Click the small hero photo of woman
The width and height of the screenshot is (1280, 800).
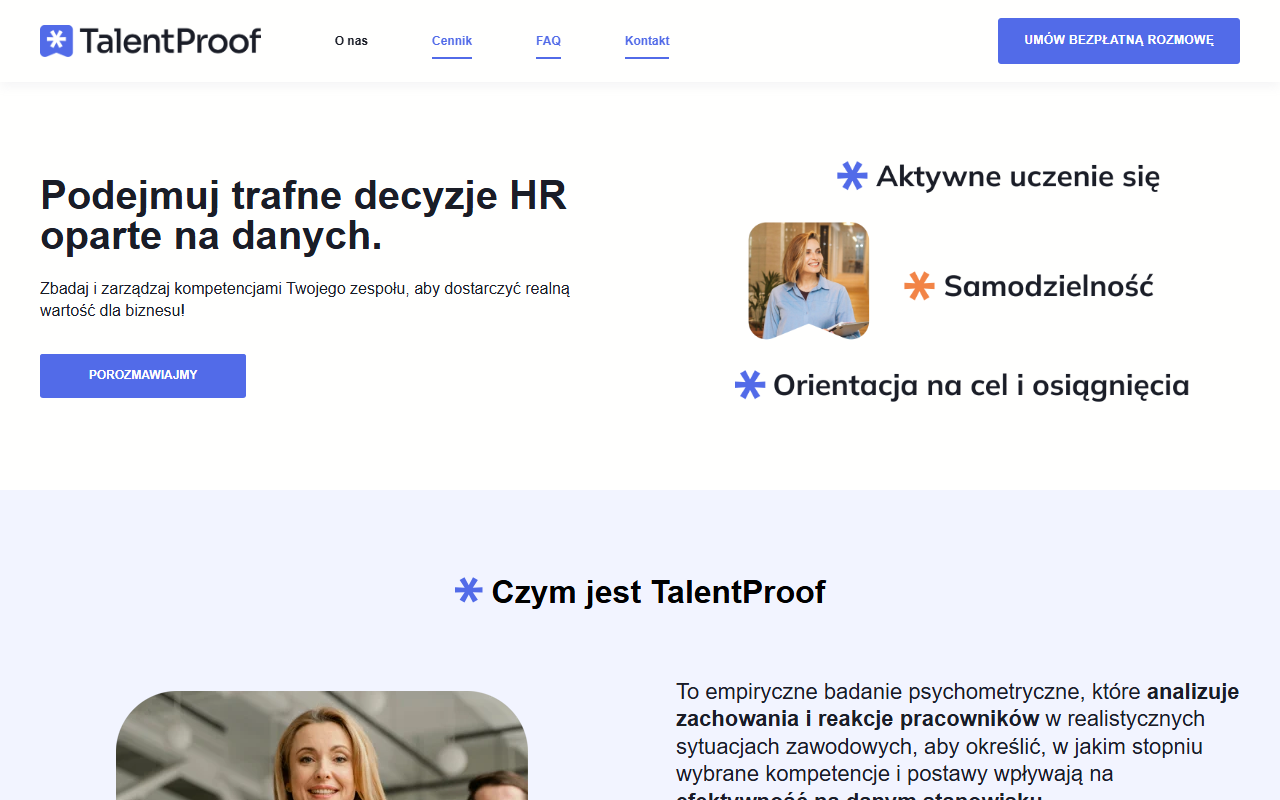[809, 281]
